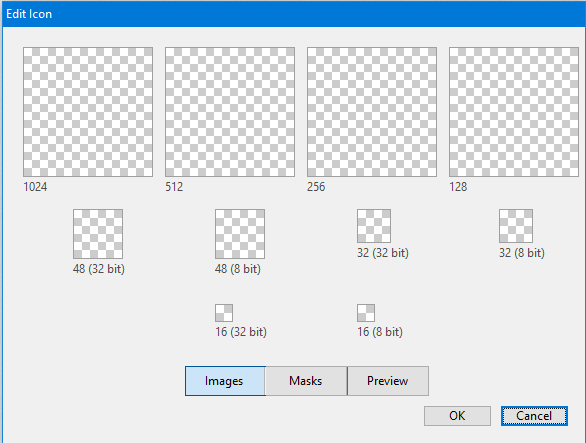Click the 512 size label
This screenshot has height=443, width=586.
174,187
